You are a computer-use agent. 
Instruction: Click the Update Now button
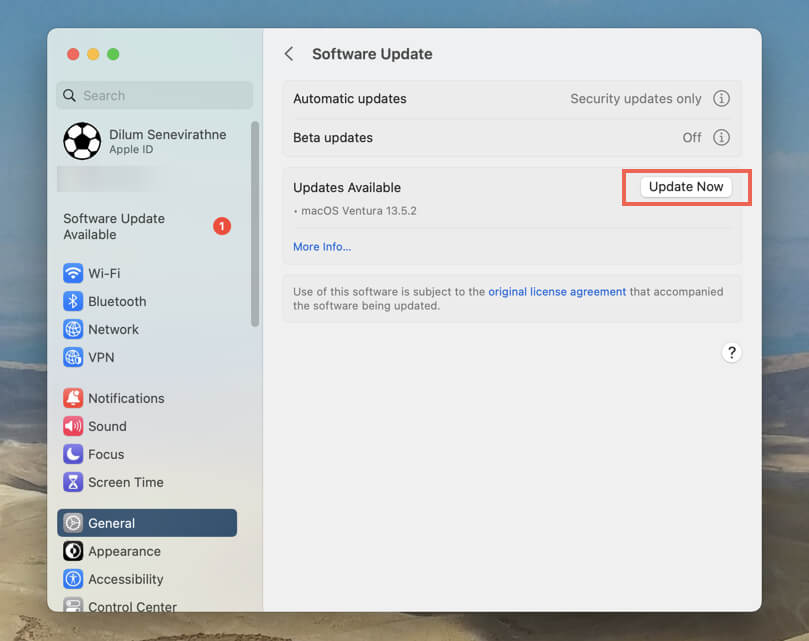[x=686, y=187]
